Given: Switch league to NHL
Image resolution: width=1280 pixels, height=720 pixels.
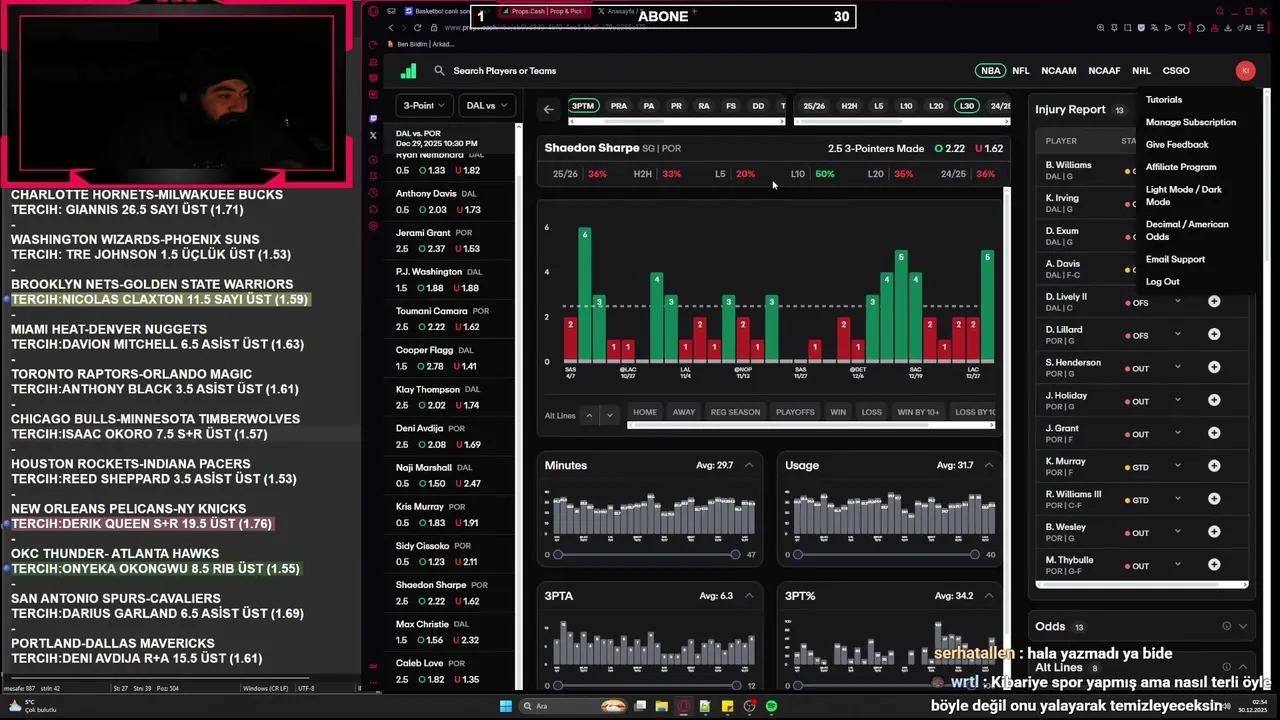Looking at the screenshot, I should pyautogui.click(x=1141, y=71).
